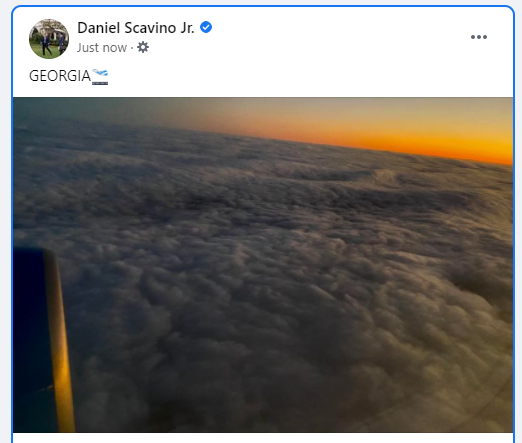Click the airplane emoji after GEORGIA
The image size is (522, 443).
pyautogui.click(x=100, y=77)
